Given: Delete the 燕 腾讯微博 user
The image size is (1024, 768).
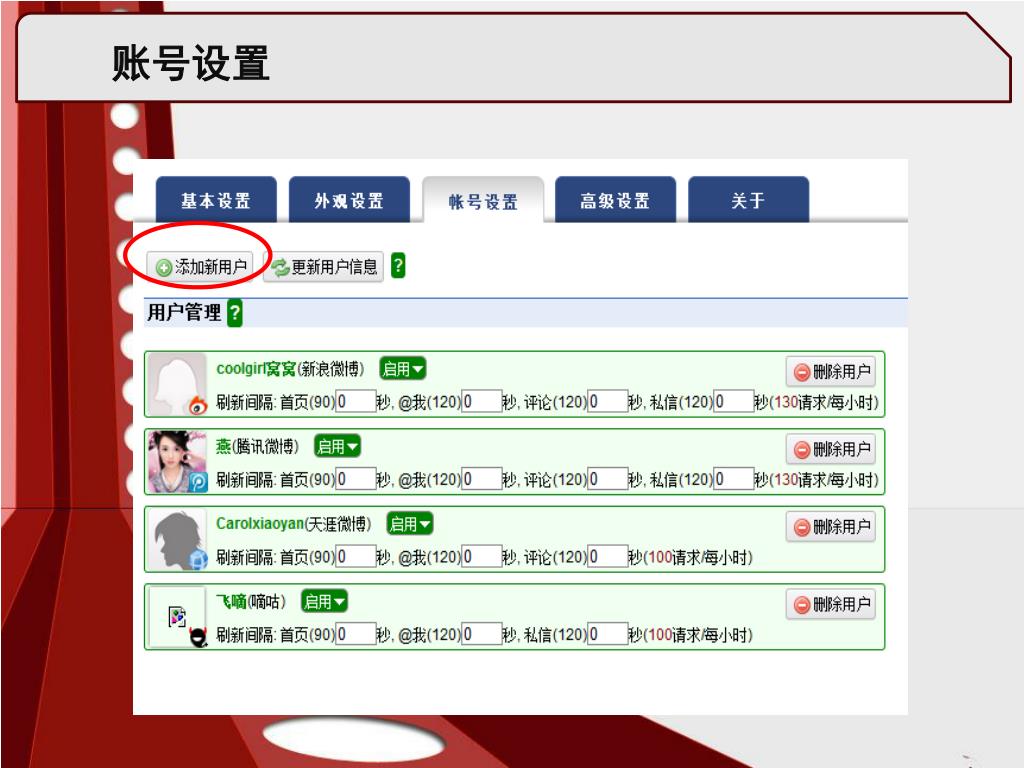Looking at the screenshot, I should (831, 449).
